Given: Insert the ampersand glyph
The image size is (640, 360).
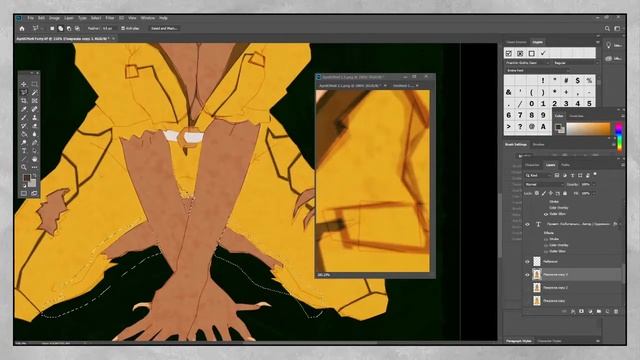Looking at the screenshot, I should tap(509, 92).
